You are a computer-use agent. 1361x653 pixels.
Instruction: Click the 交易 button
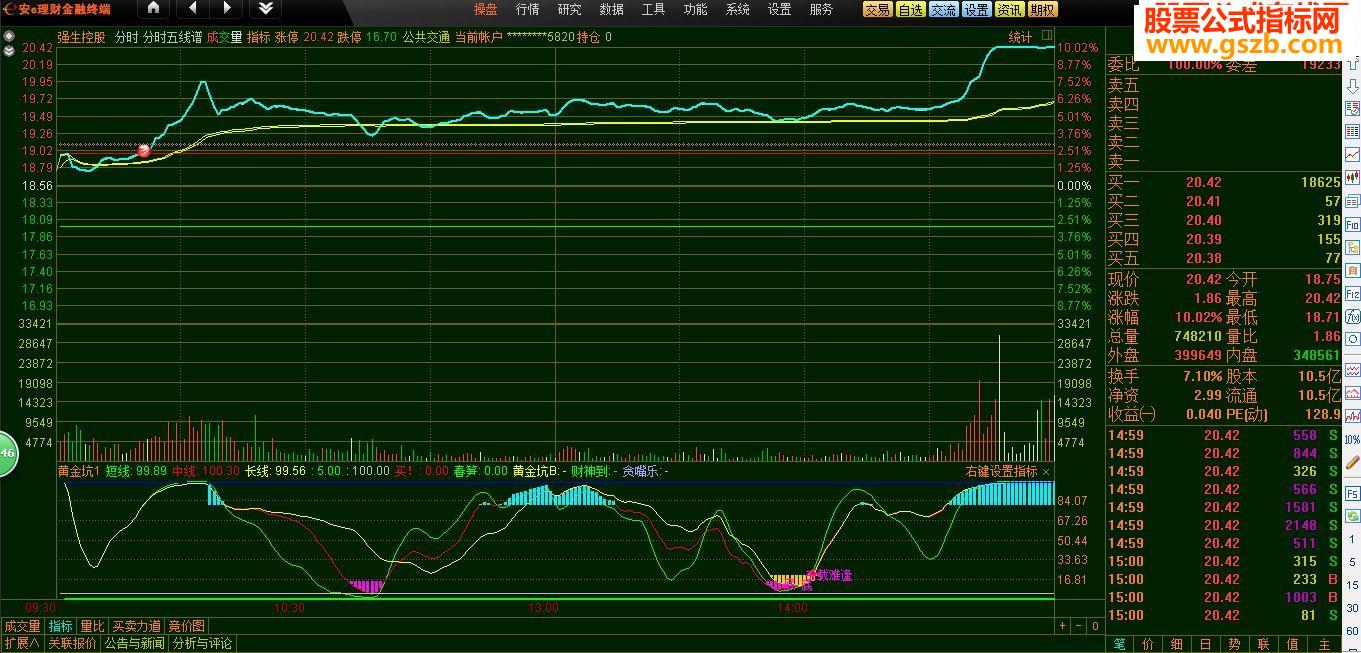(878, 10)
